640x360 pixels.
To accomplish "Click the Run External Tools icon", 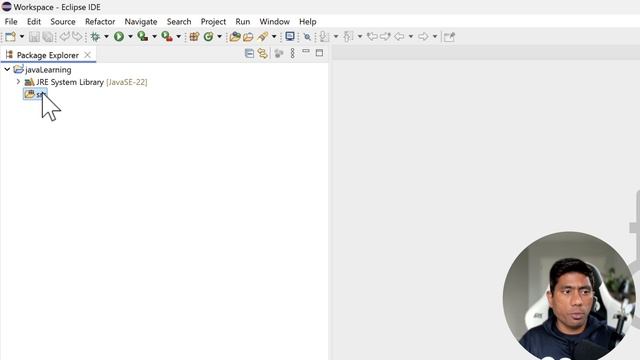I will point(167,37).
